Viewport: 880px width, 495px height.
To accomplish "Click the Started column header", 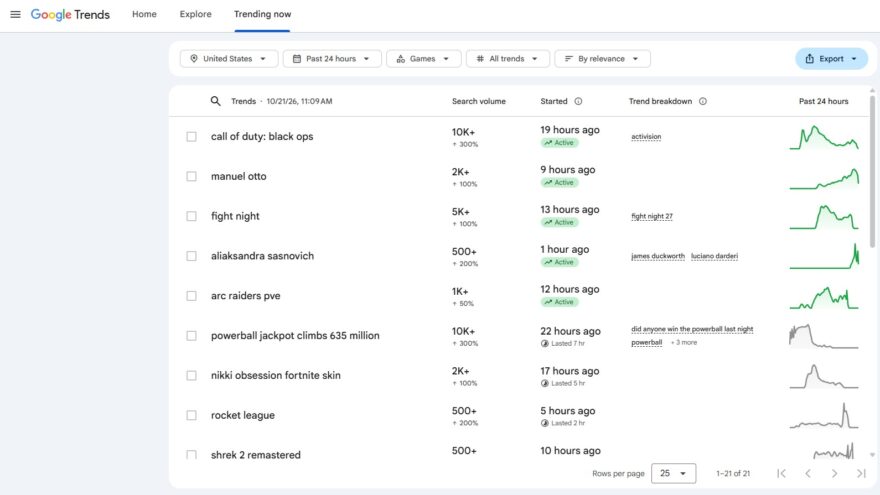I will click(x=554, y=101).
